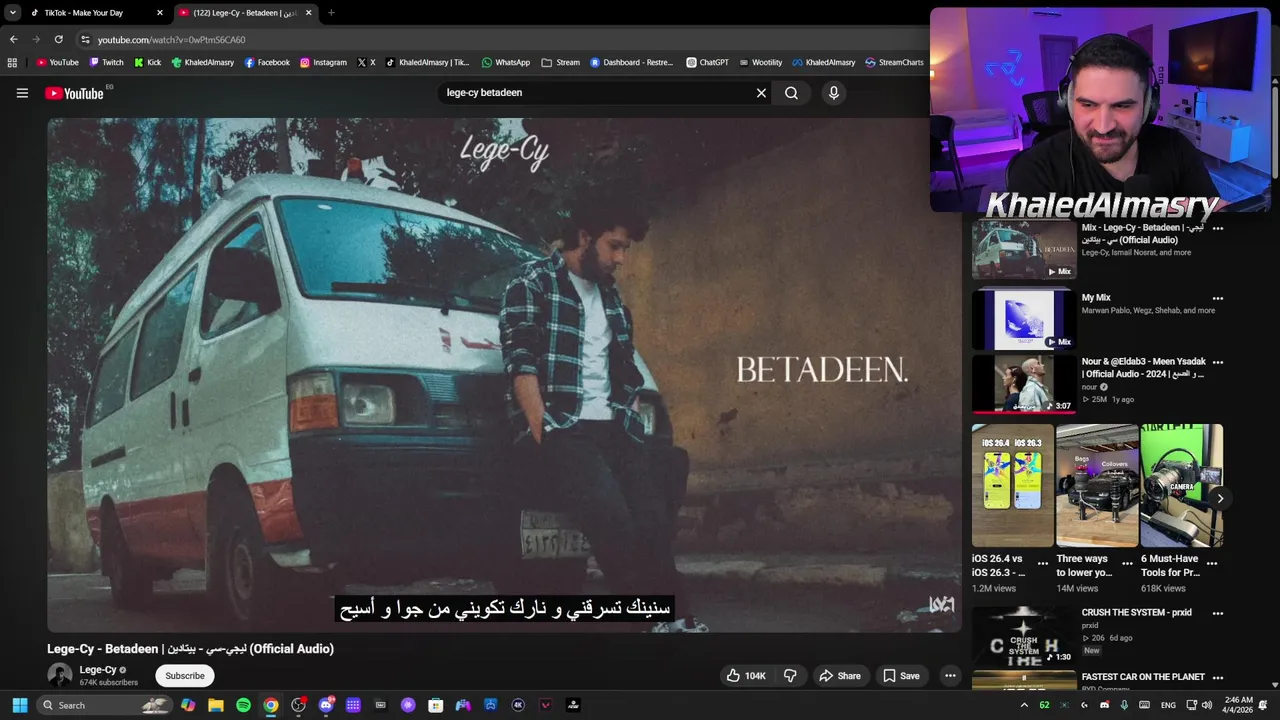This screenshot has width=1280, height=720.
Task: Open File Explorer from the taskbar
Action: (215, 705)
